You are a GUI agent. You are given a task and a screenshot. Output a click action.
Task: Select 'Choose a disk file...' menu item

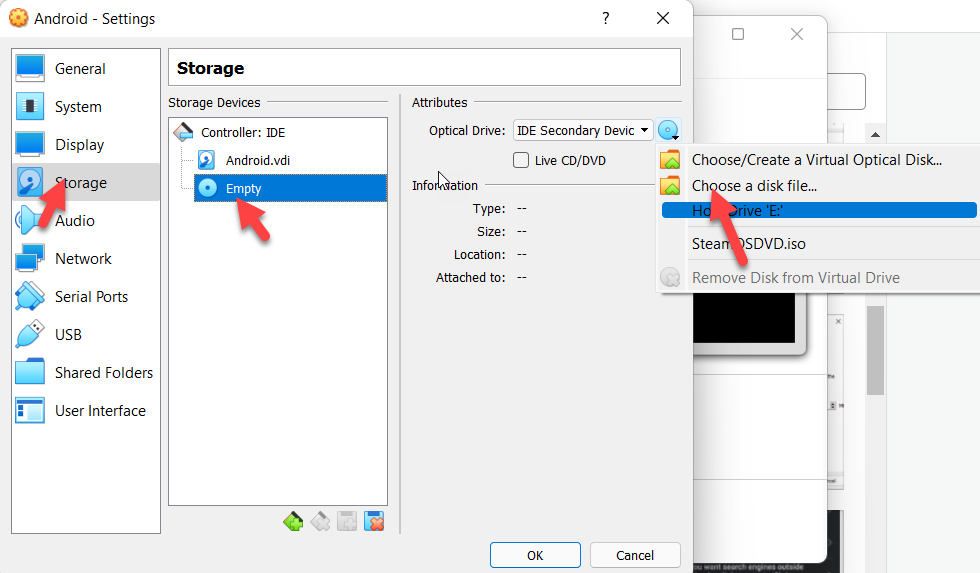pos(754,185)
